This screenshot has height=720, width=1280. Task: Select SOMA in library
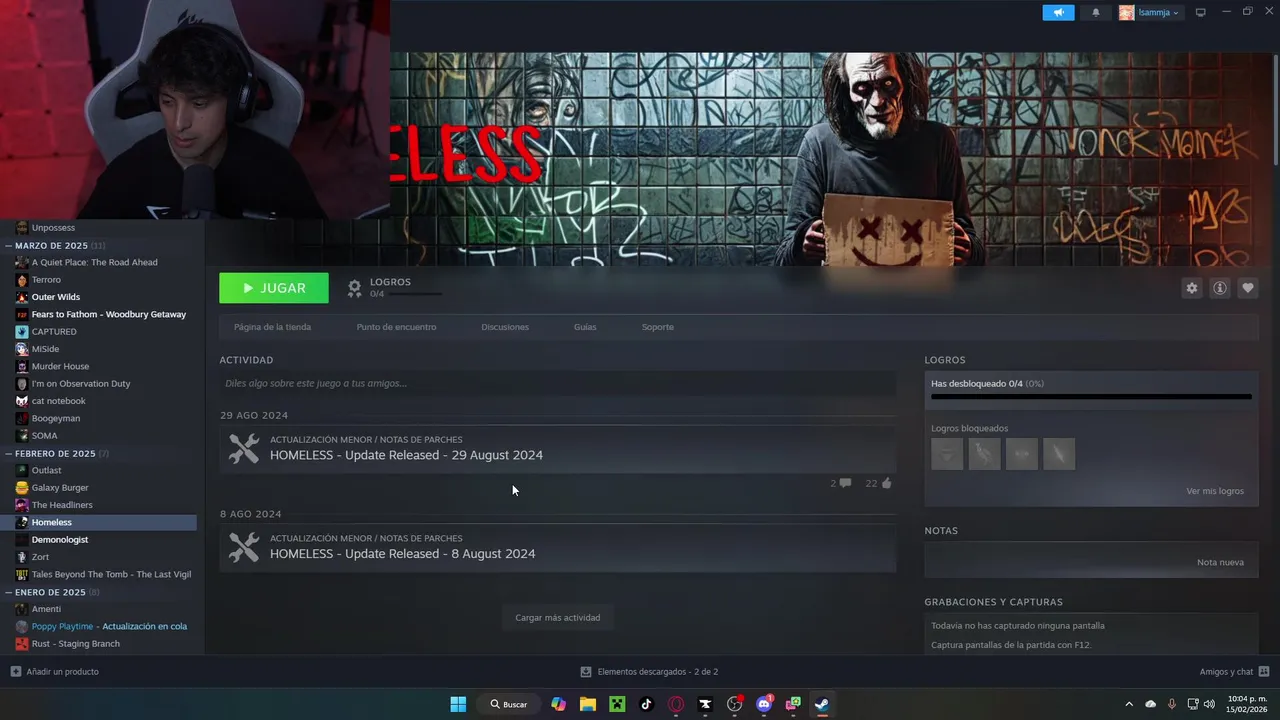point(44,436)
